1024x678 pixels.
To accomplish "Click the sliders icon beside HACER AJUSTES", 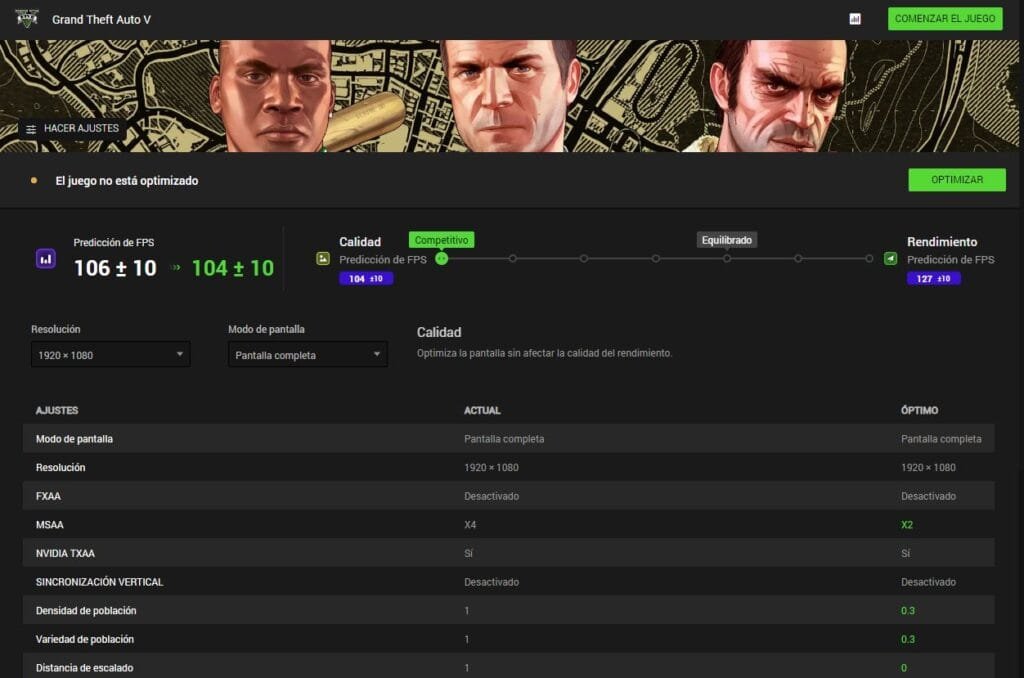I will click(31, 129).
